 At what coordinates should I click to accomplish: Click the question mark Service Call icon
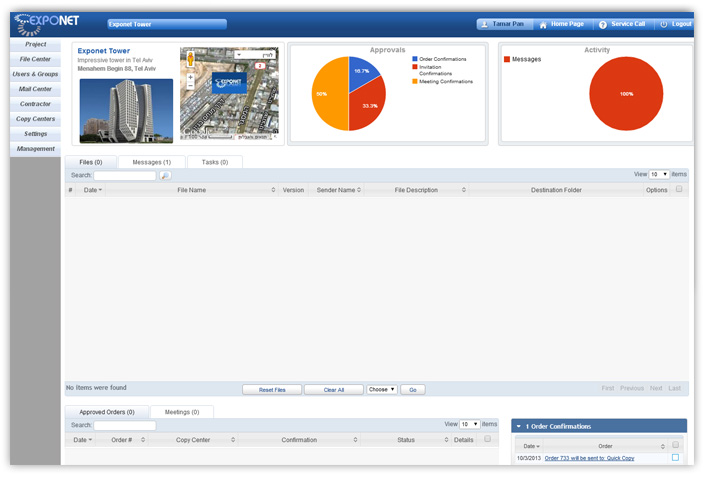click(602, 25)
